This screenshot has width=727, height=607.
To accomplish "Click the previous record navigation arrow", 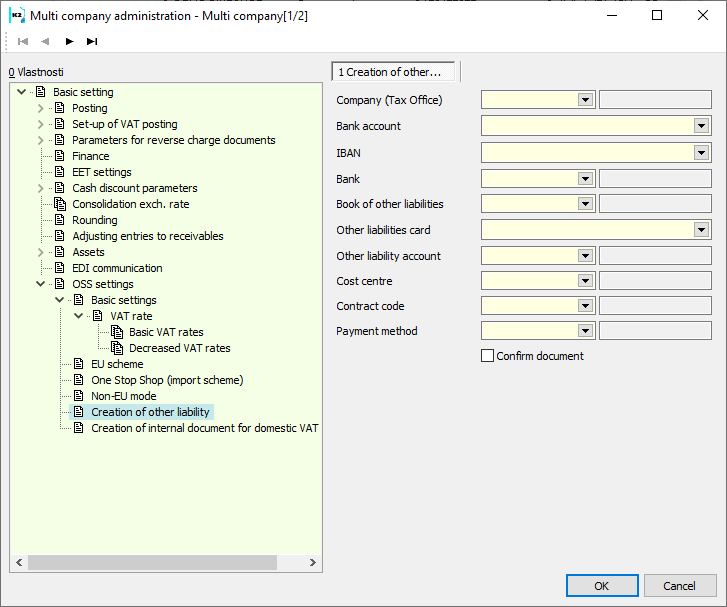I will point(45,41).
